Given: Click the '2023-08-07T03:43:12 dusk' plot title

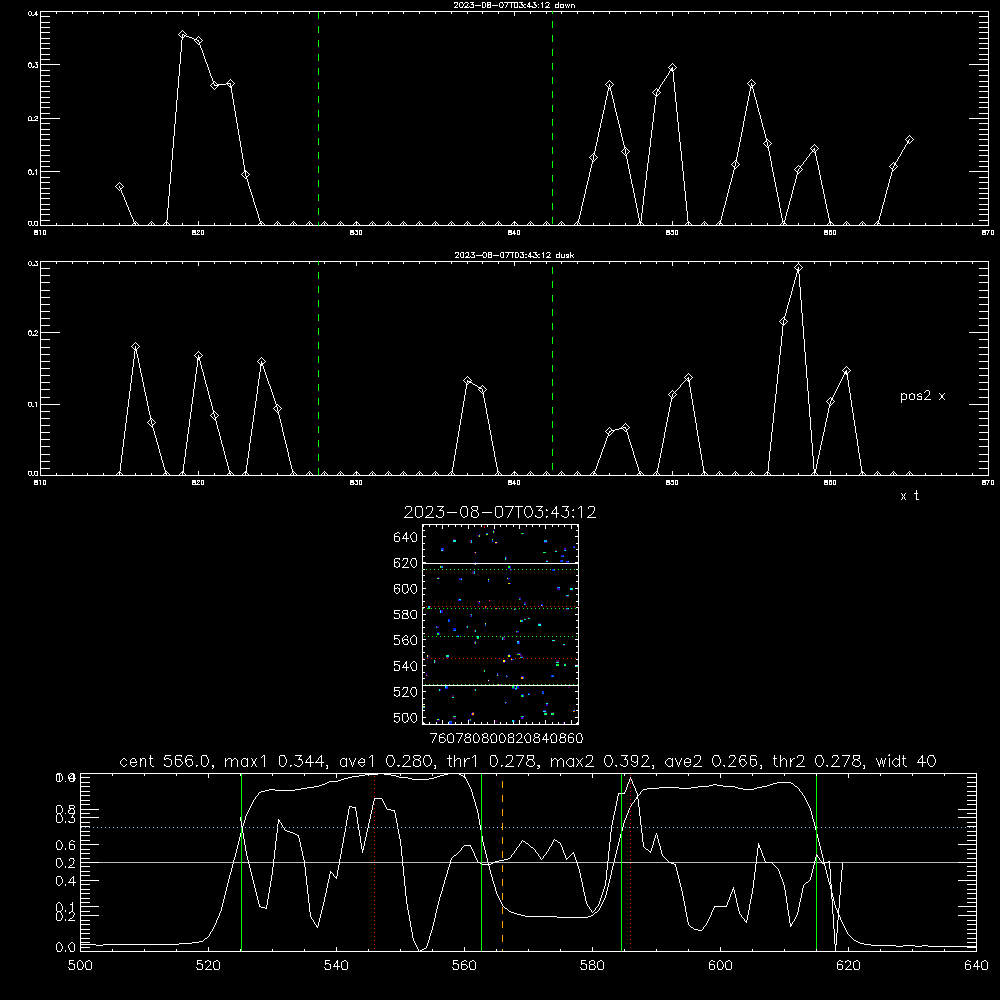Looking at the screenshot, I should tap(514, 255).
